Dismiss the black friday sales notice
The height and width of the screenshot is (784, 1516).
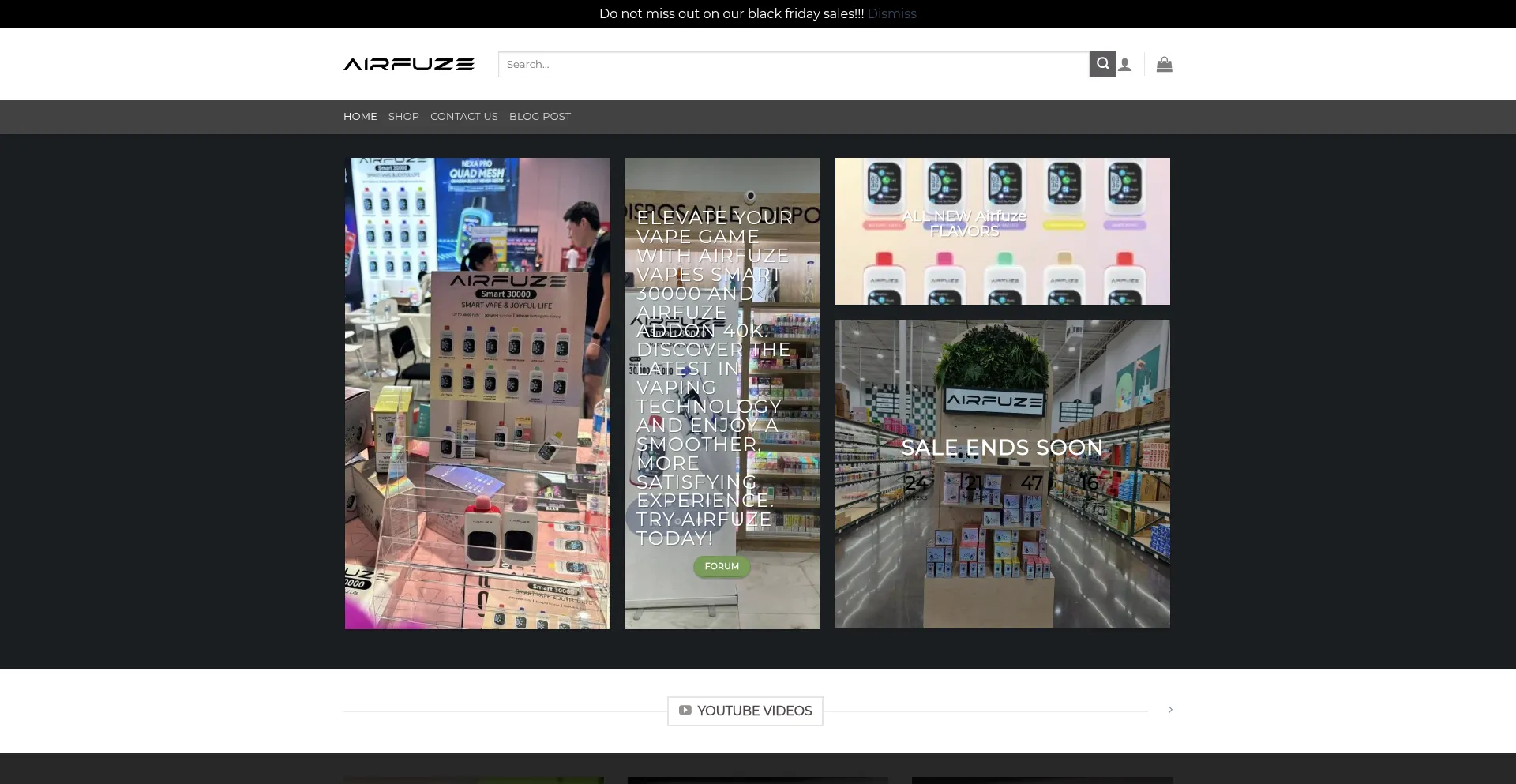tap(891, 13)
